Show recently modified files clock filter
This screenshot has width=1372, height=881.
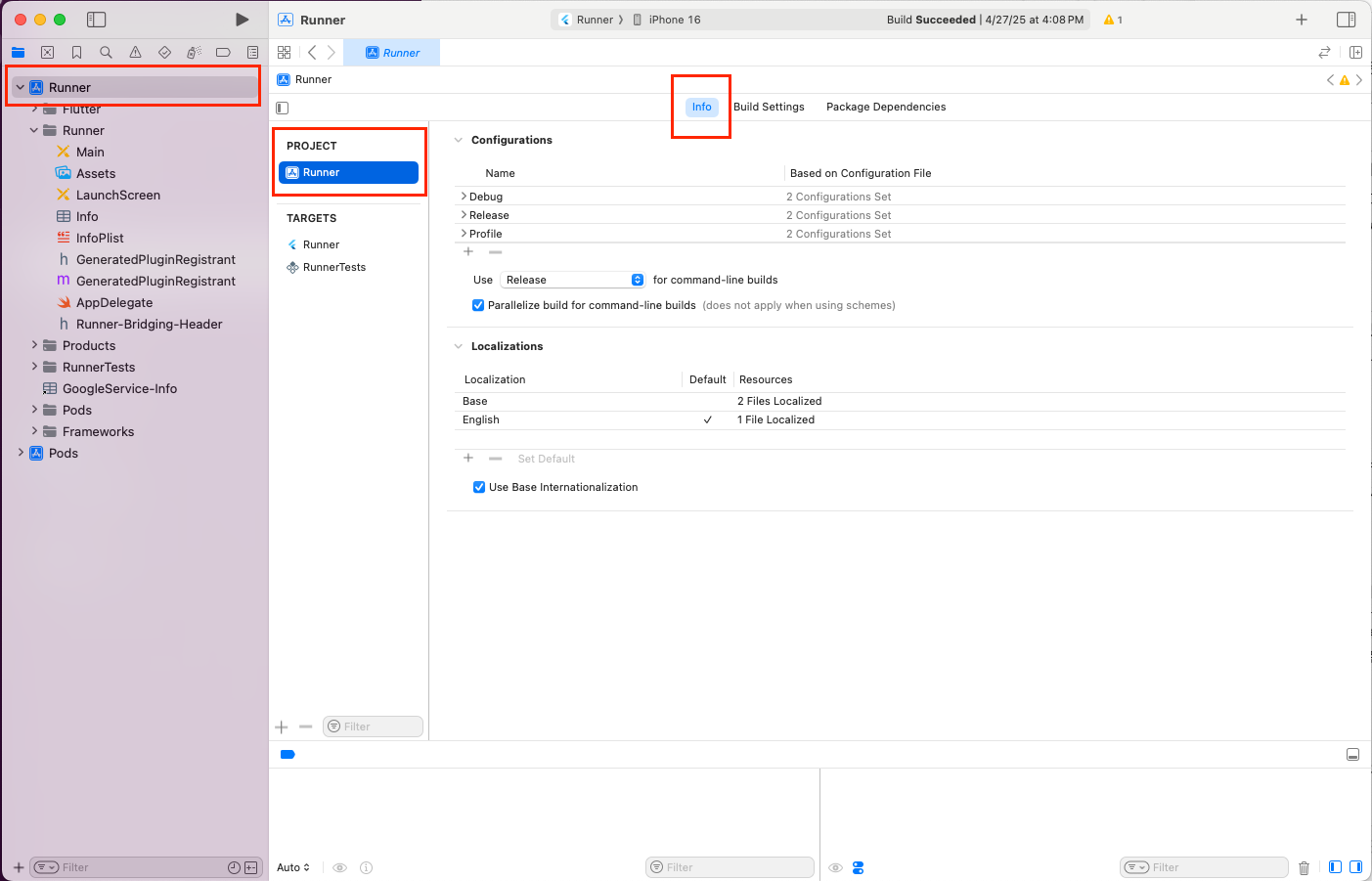(234, 867)
